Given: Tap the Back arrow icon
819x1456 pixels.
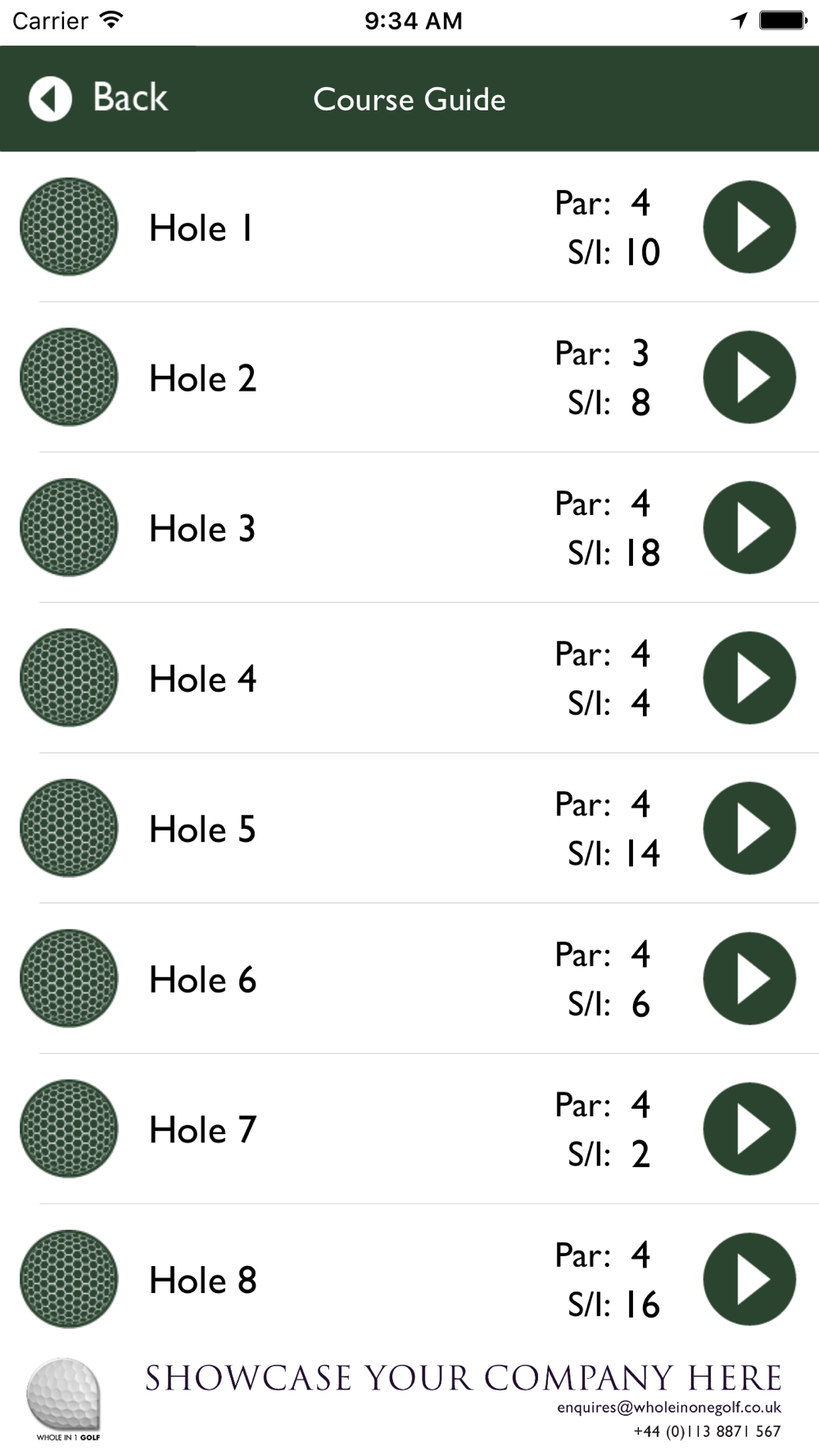Looking at the screenshot, I should (x=51, y=99).
